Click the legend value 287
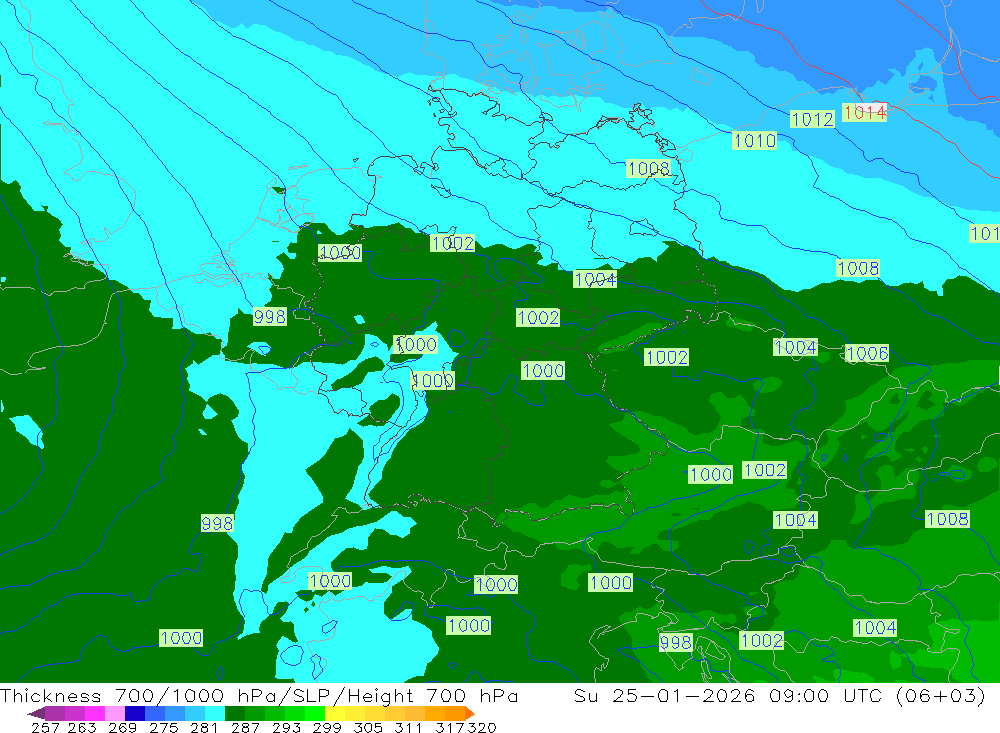Viewport: 1000px width, 733px height. point(245,727)
